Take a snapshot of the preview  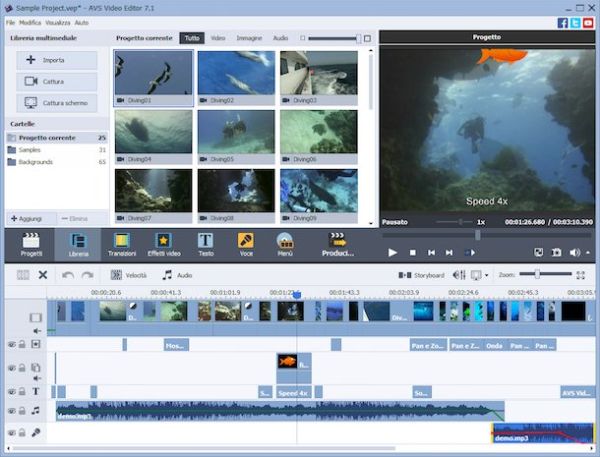tap(556, 252)
